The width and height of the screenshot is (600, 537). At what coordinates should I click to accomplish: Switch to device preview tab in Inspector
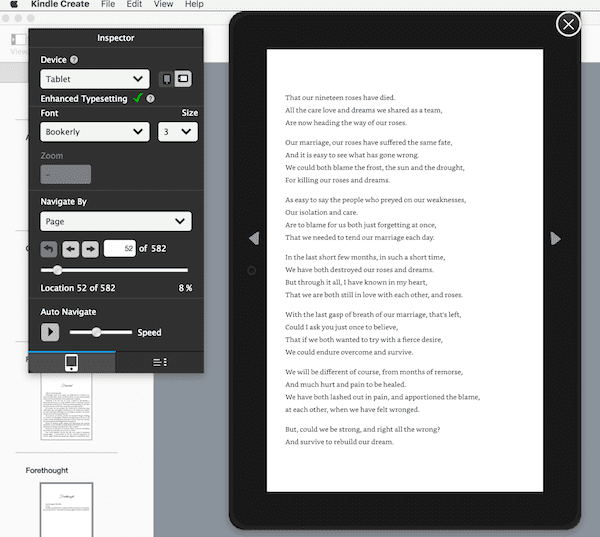pyautogui.click(x=72, y=362)
